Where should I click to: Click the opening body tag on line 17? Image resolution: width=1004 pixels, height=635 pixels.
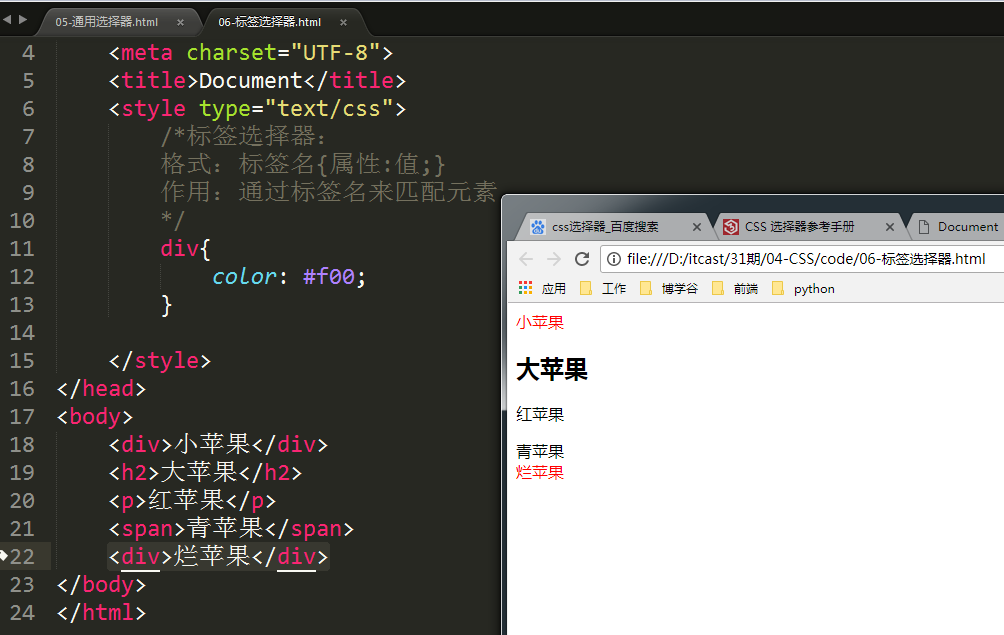(x=95, y=417)
